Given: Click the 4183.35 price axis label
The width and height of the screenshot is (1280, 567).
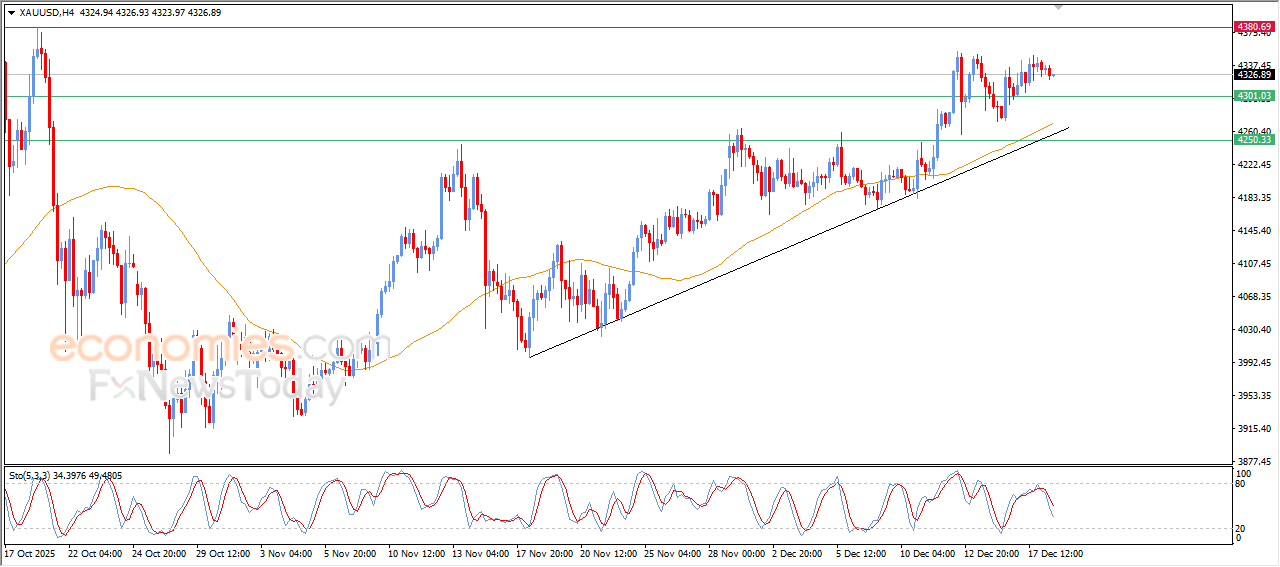Looking at the screenshot, I should point(1253,198).
